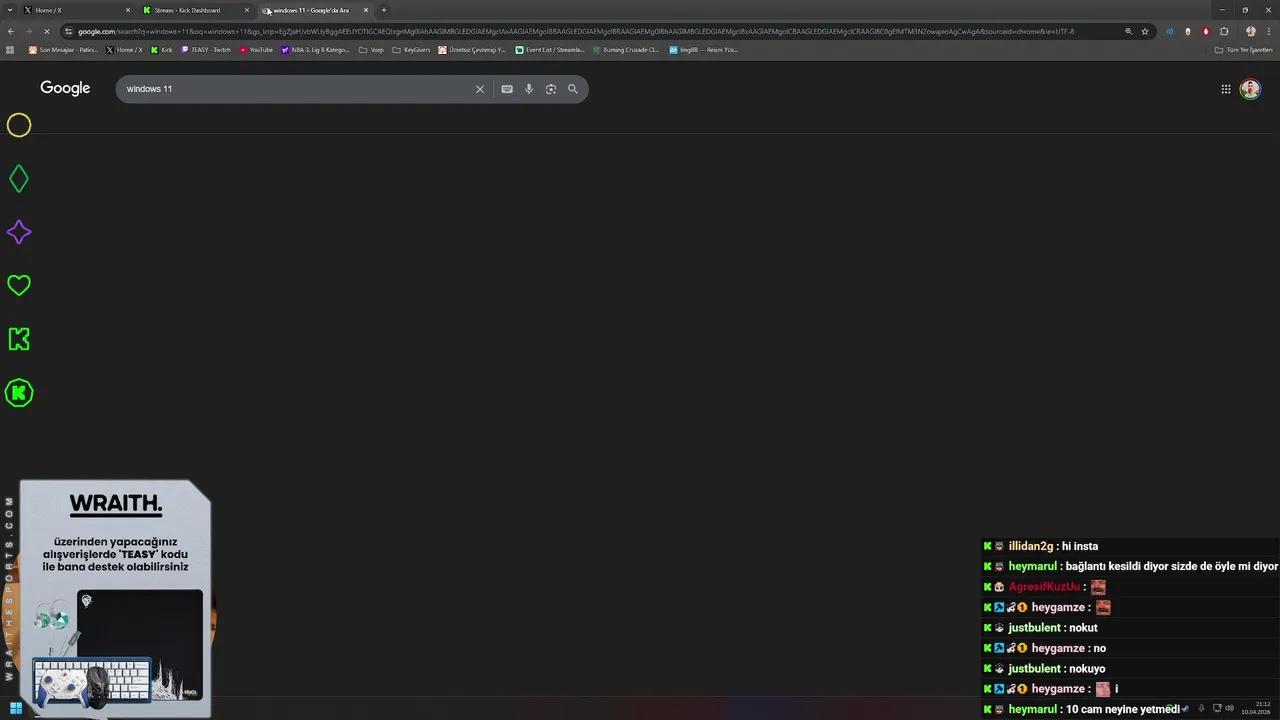Open the Burning Crusade bookmark

pos(626,49)
